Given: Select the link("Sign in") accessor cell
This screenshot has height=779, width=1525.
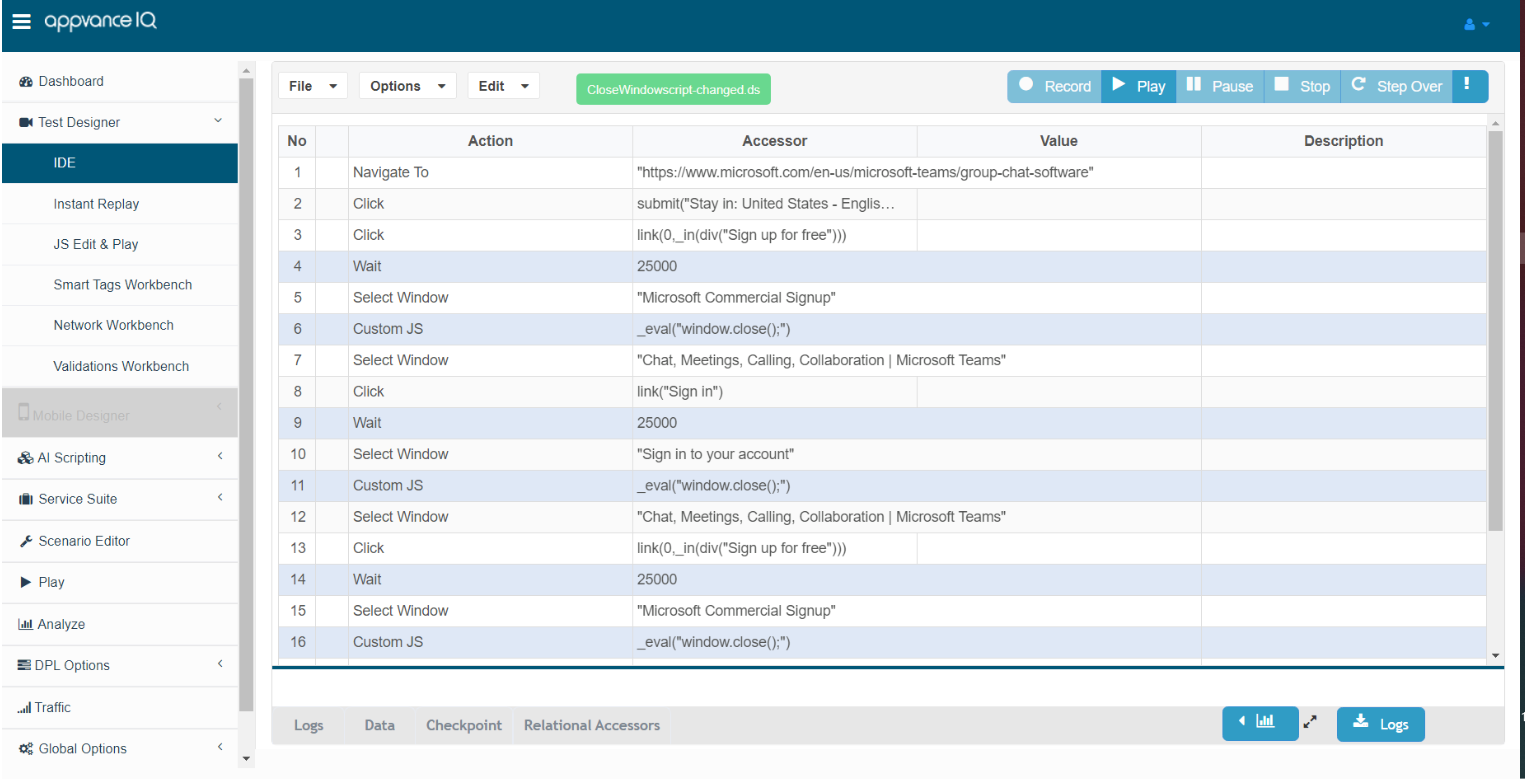Looking at the screenshot, I should tap(775, 392).
